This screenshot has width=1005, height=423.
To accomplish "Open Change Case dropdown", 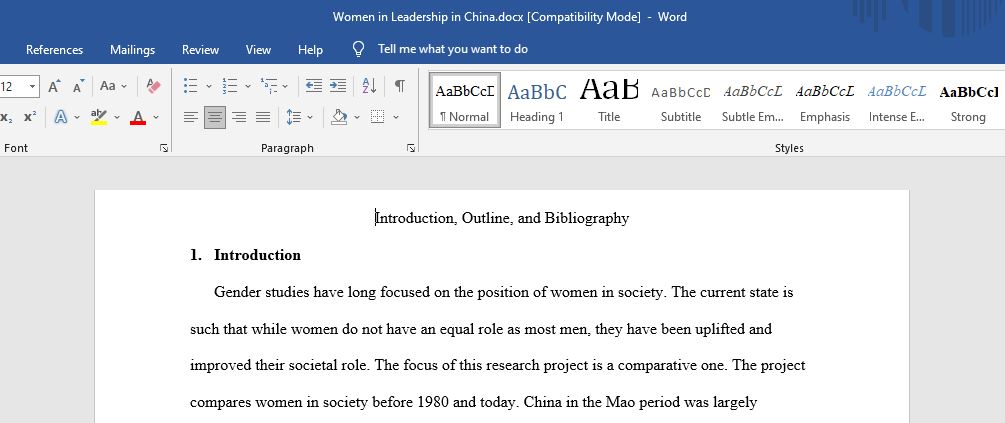I will [113, 86].
